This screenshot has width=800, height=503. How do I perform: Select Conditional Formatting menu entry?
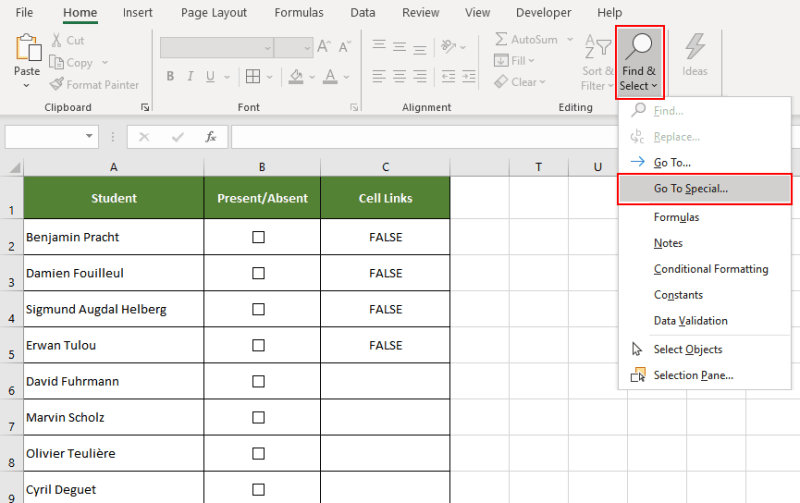point(705,269)
